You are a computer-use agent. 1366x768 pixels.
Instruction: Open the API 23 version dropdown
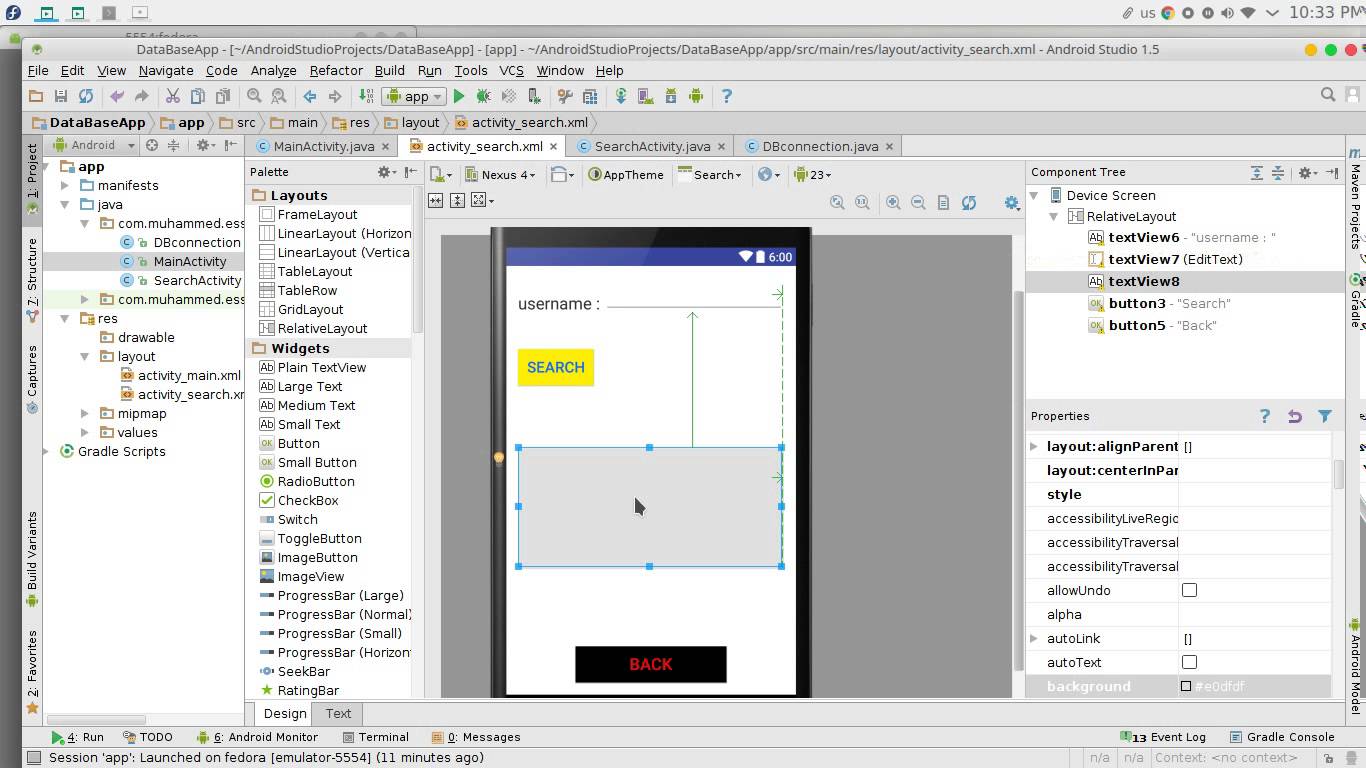click(812, 174)
